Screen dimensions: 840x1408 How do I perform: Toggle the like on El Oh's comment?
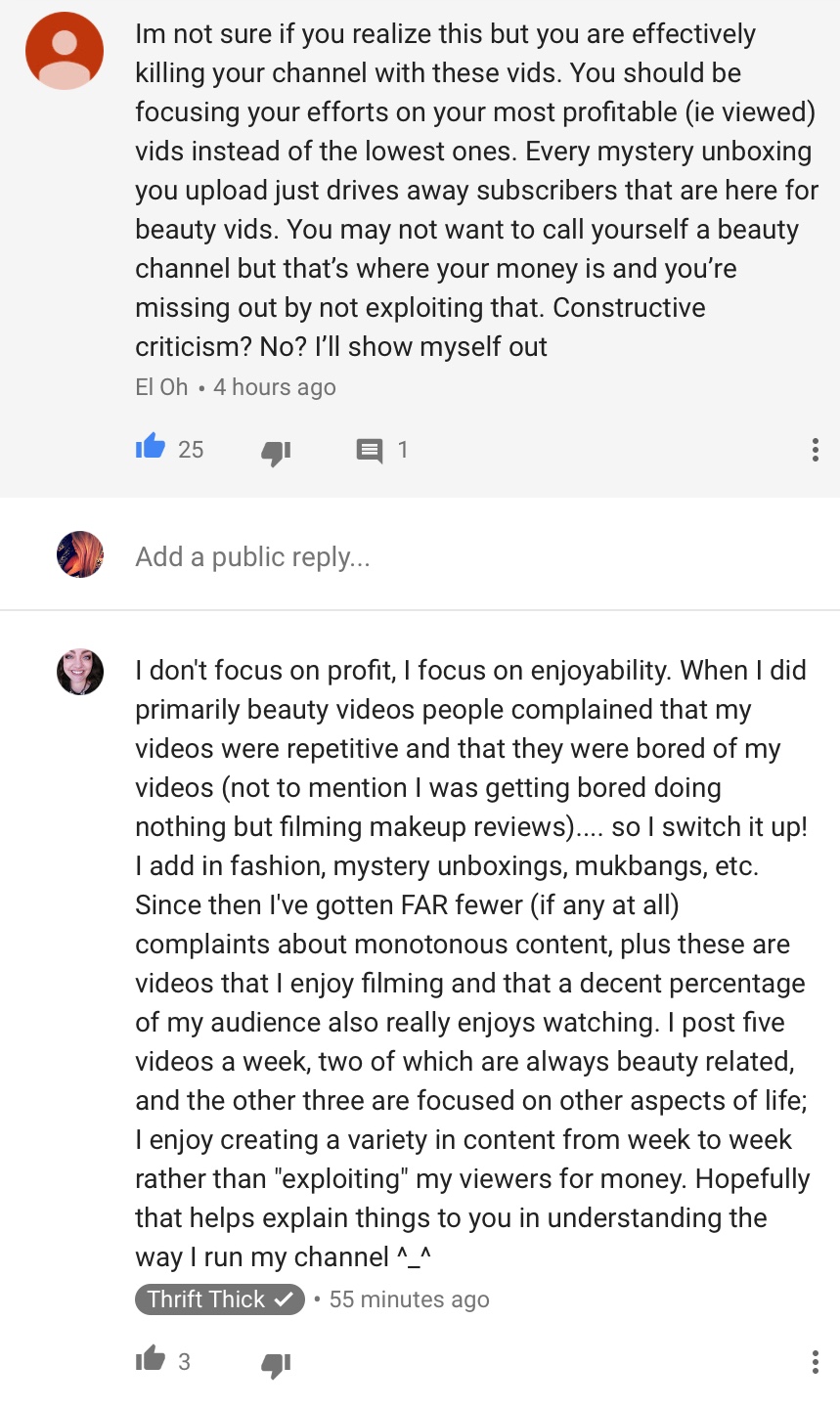click(150, 448)
